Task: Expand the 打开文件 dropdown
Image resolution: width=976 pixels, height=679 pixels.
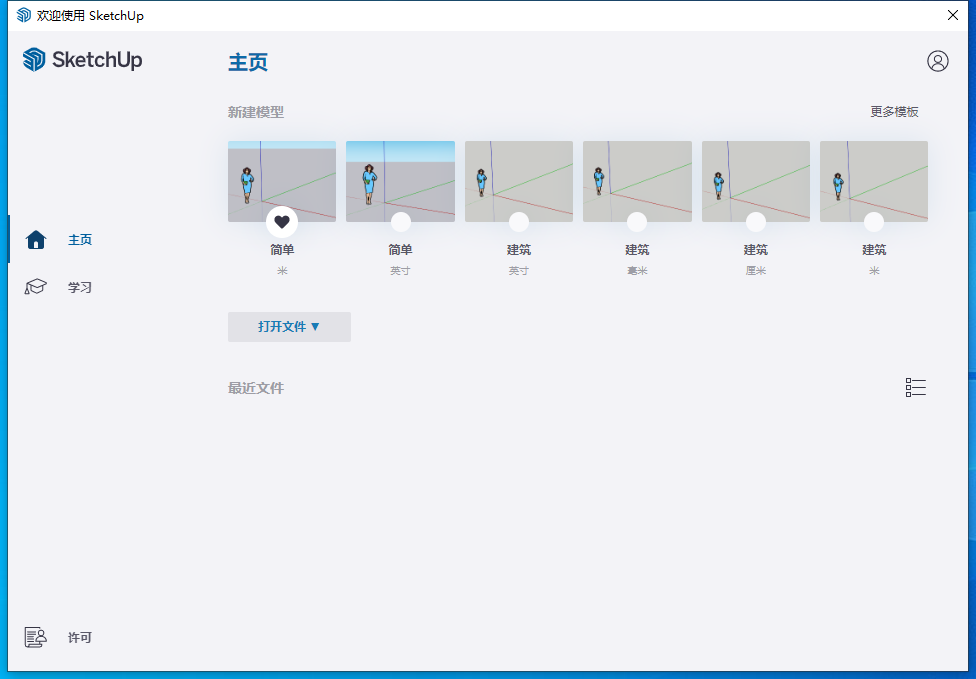Action: point(289,327)
